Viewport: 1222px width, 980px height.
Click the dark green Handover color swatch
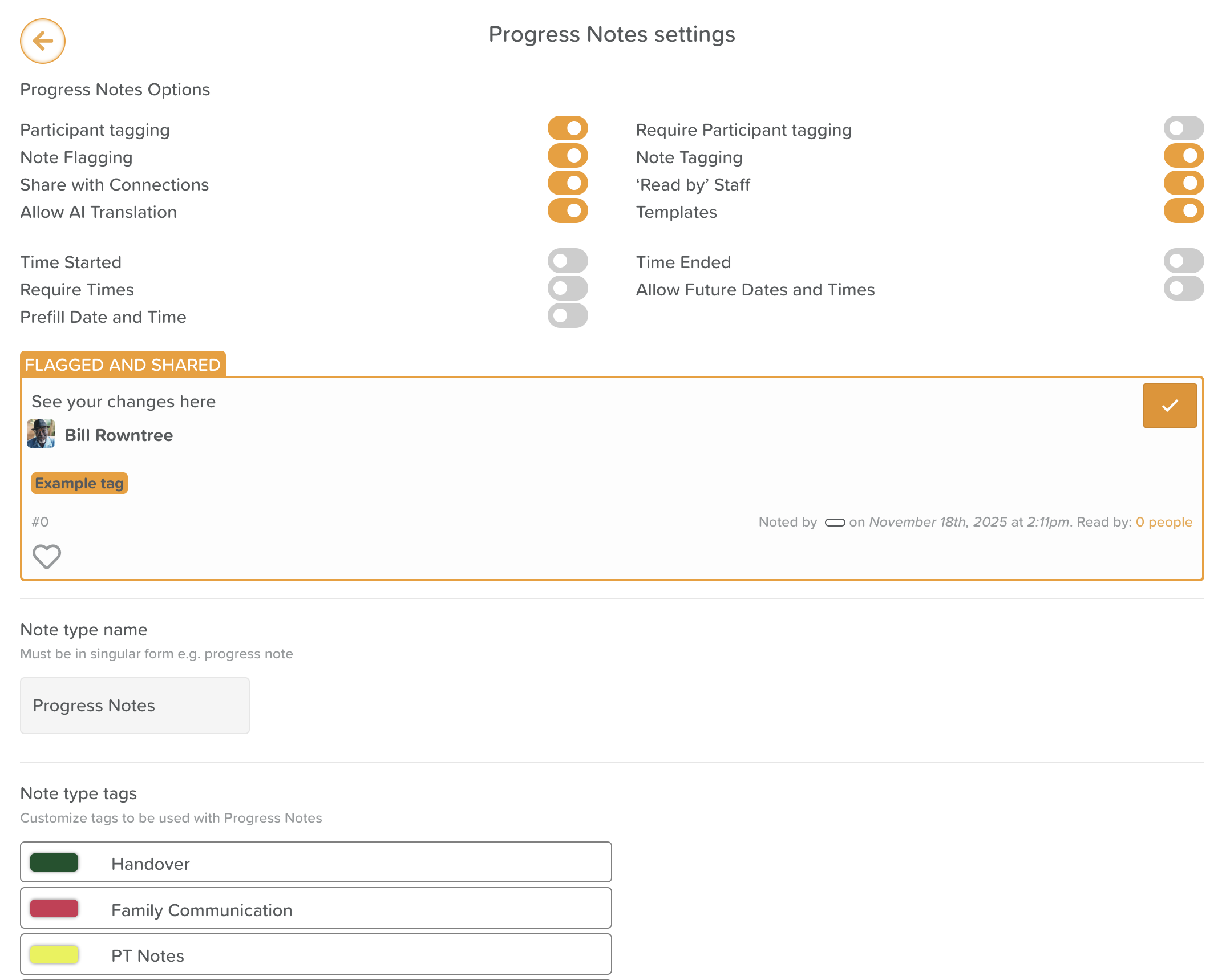pos(54,862)
